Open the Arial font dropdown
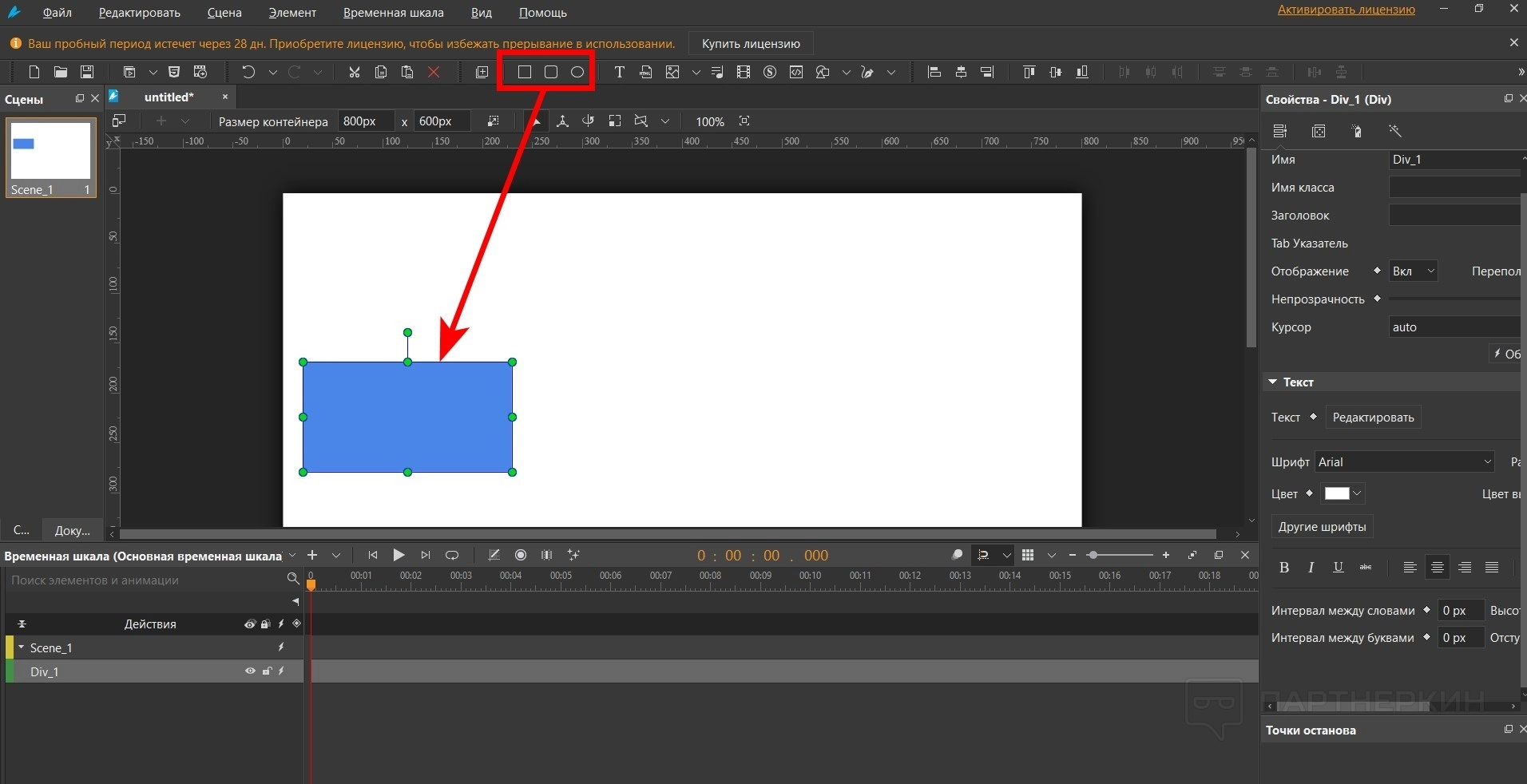 click(x=1405, y=462)
